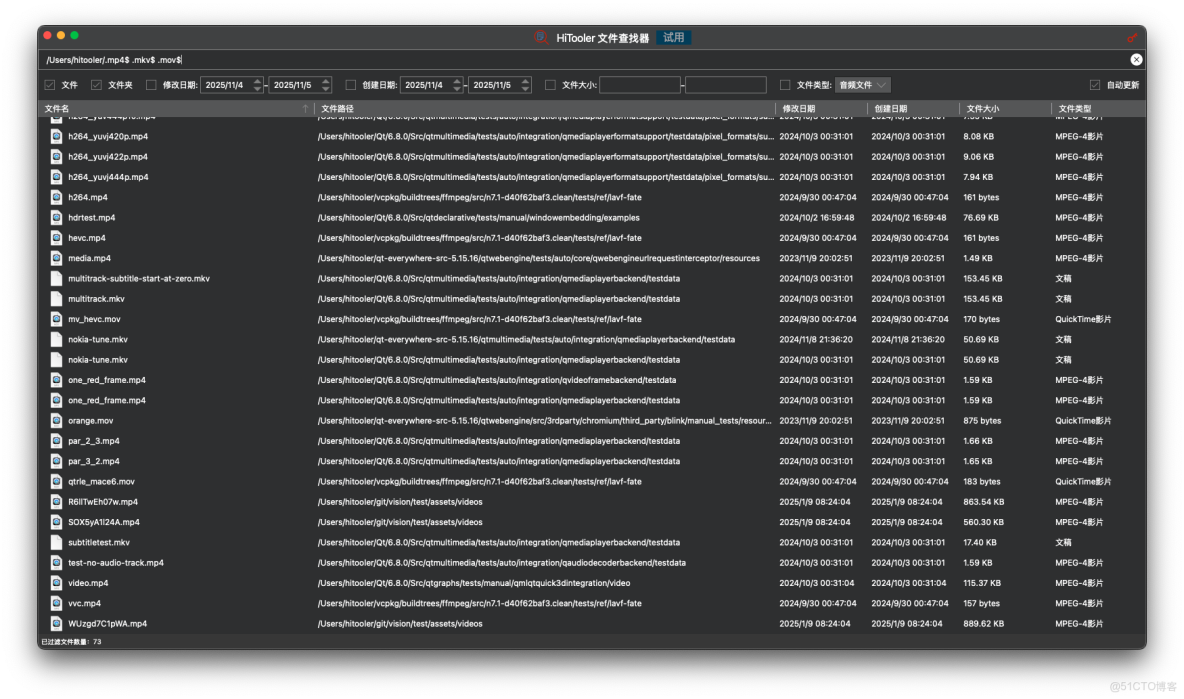Click the red key license icon
1184x699 pixels.
[1132, 37]
